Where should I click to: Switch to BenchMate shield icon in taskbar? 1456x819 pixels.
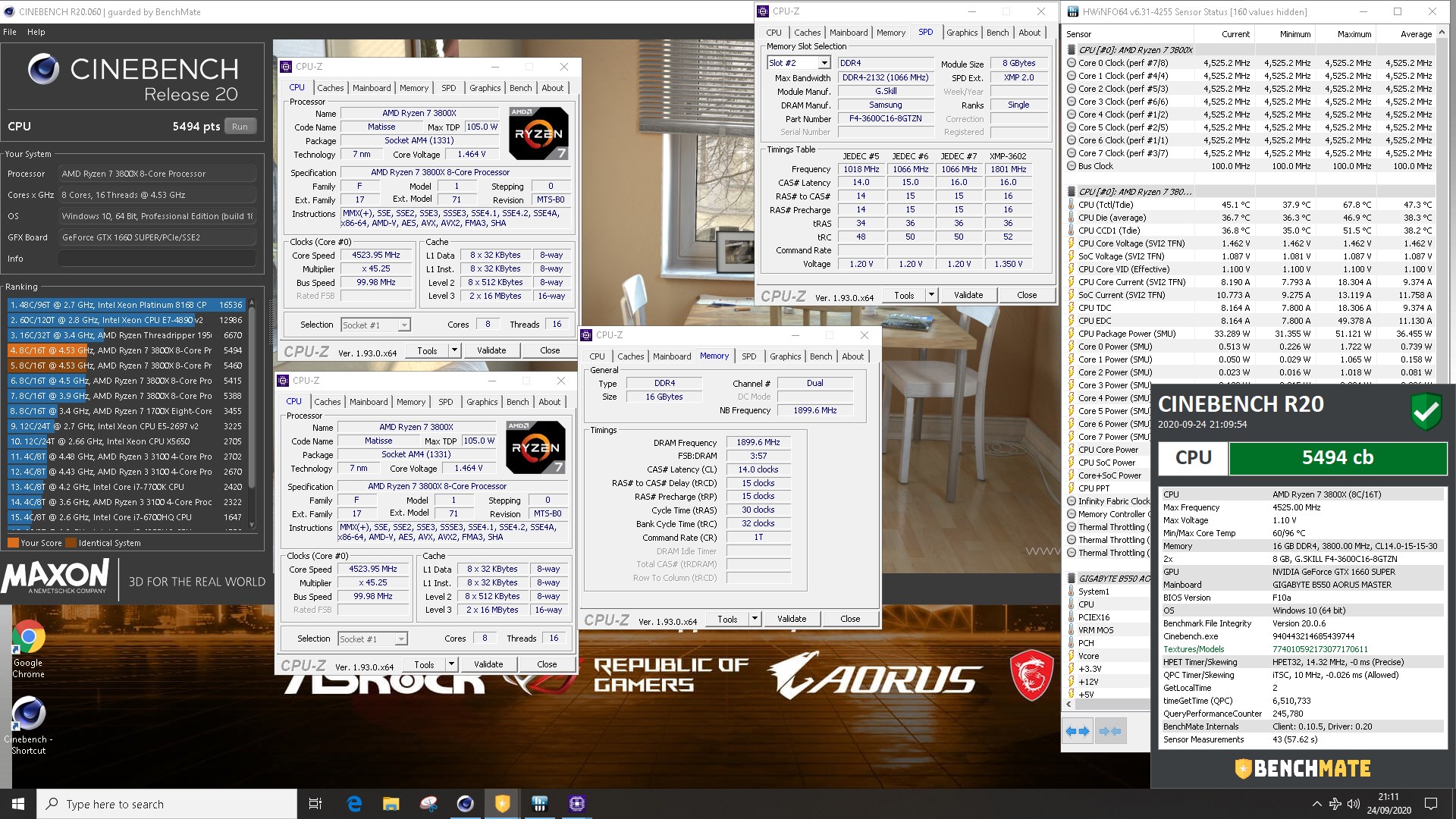pyautogui.click(x=502, y=804)
